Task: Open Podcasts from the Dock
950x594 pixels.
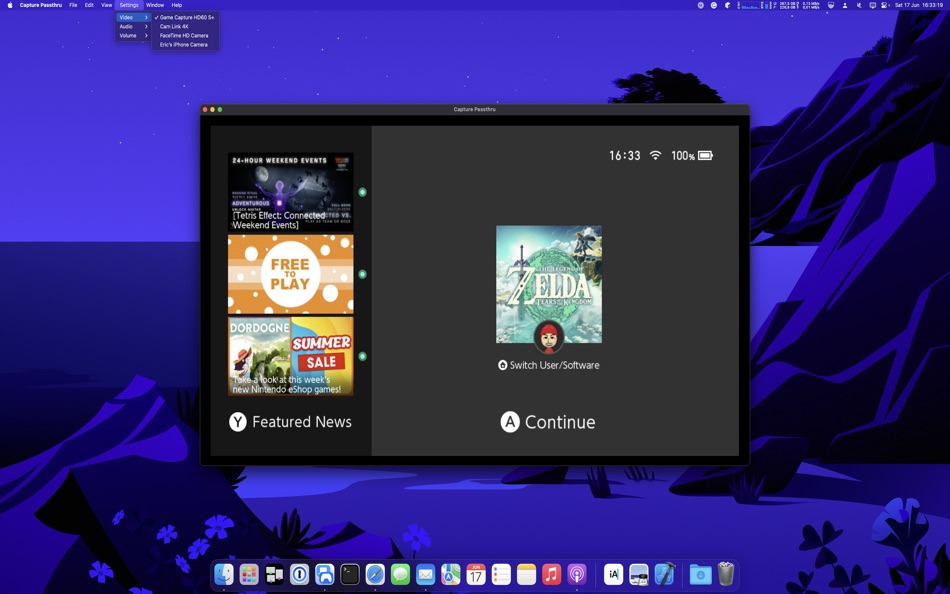Action: click(x=577, y=573)
